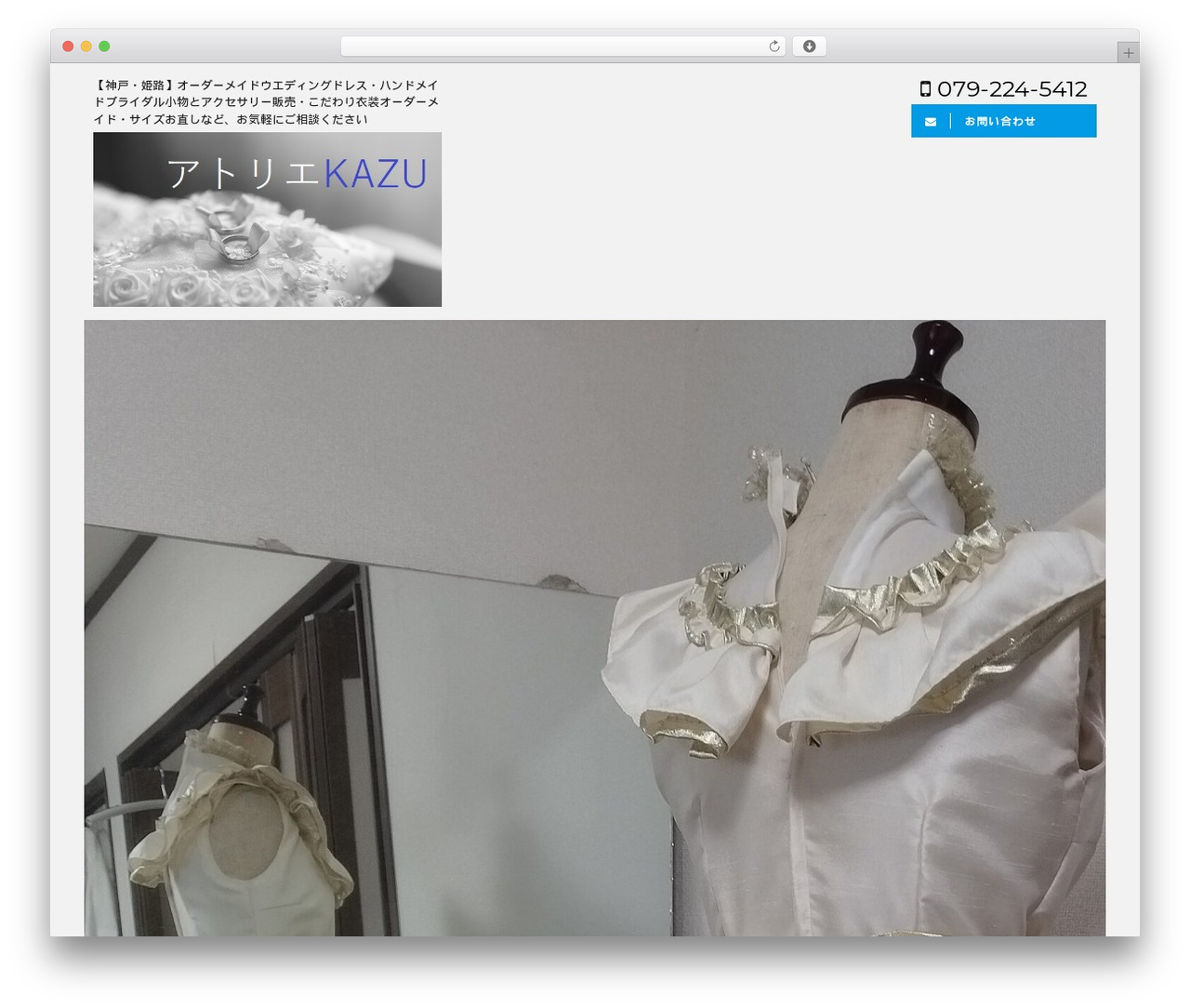Close the browser window with red button

(x=68, y=46)
